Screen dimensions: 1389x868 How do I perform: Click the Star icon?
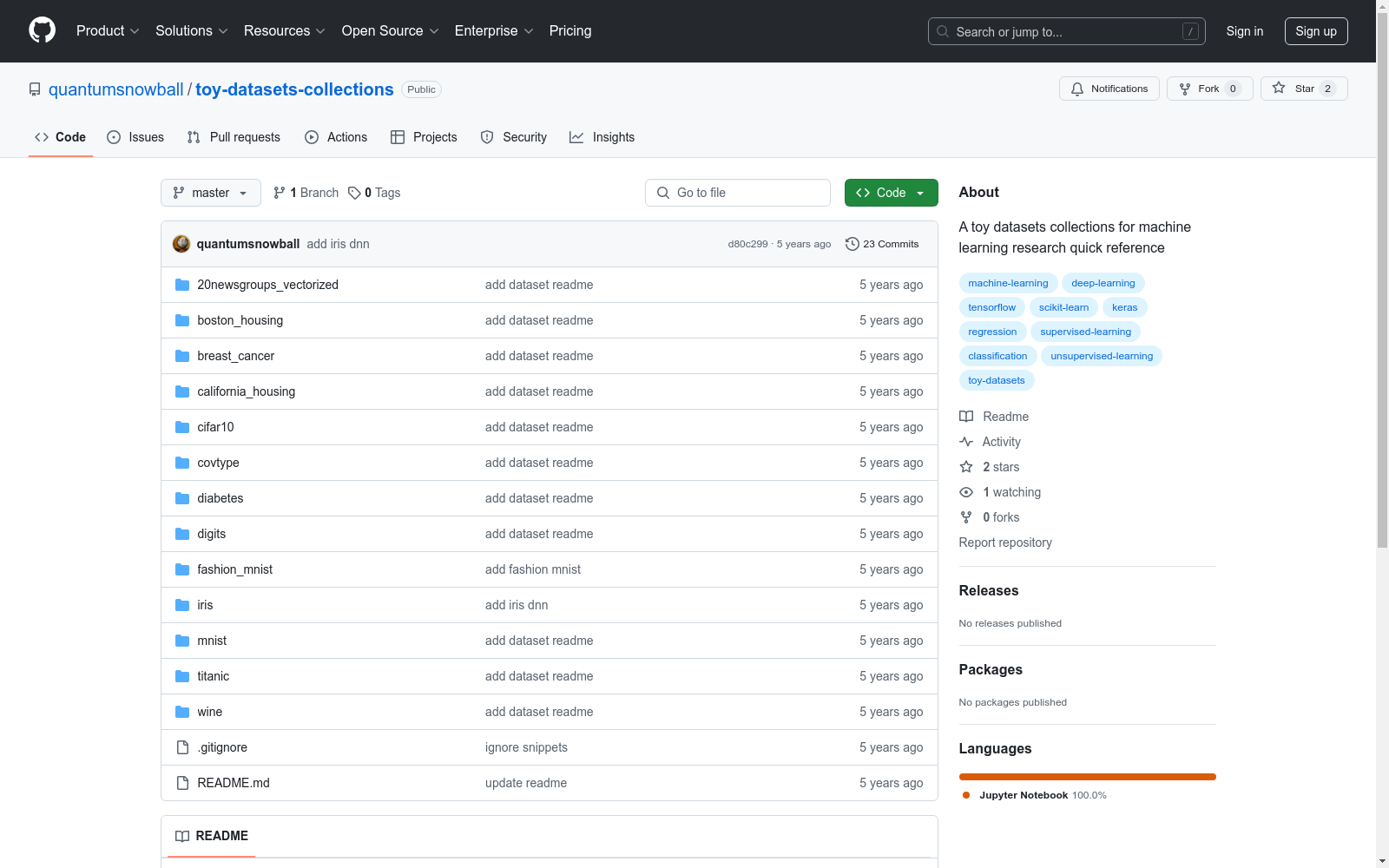point(1279,88)
